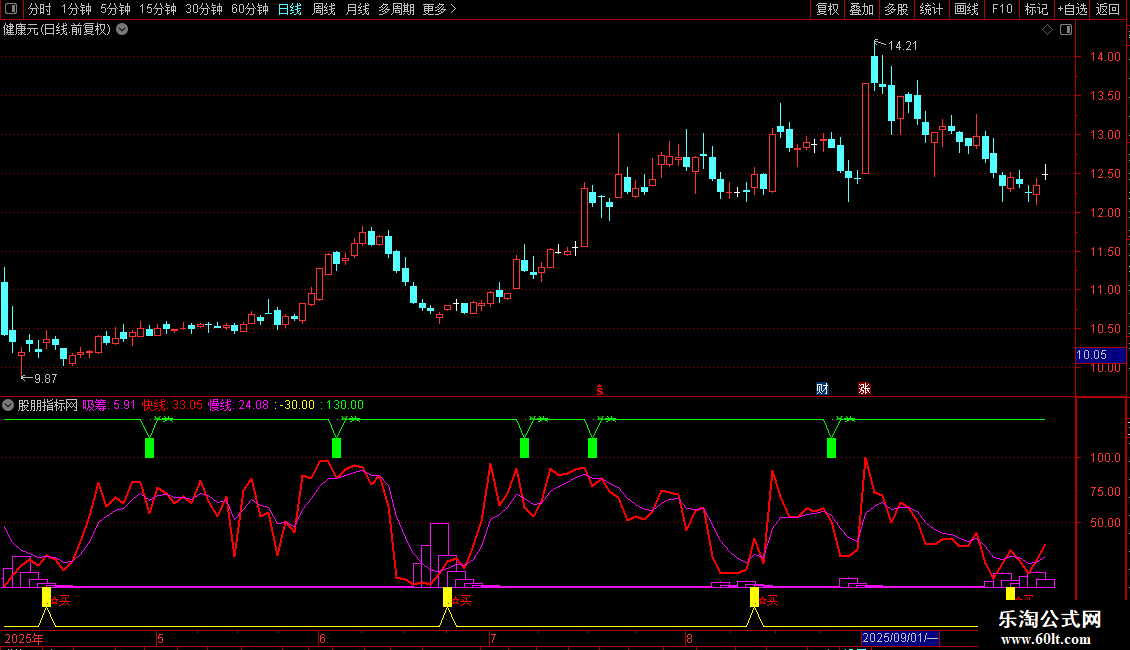Switch to the 日线 daily period tab

click(x=289, y=10)
